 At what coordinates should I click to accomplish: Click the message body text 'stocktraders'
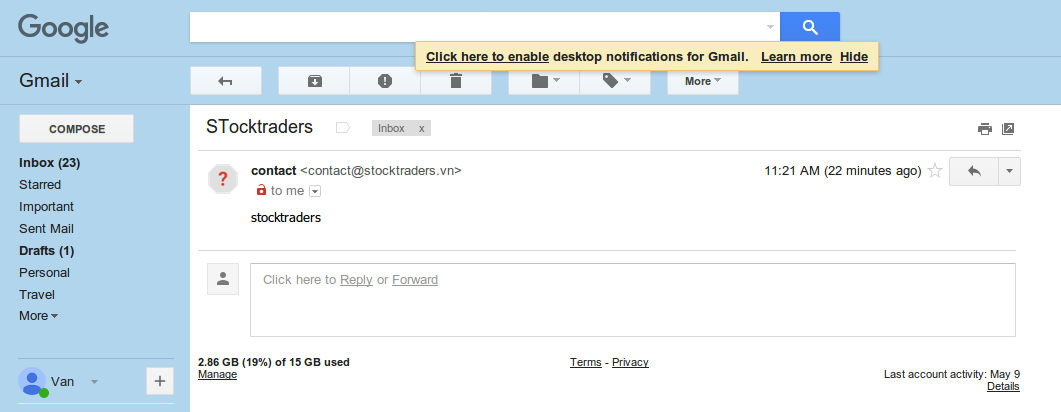click(286, 218)
